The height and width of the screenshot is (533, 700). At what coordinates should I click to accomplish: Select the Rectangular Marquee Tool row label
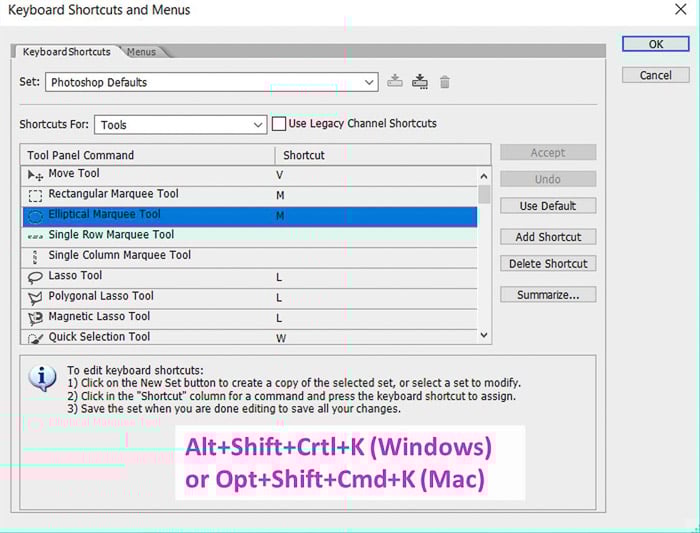(113, 194)
